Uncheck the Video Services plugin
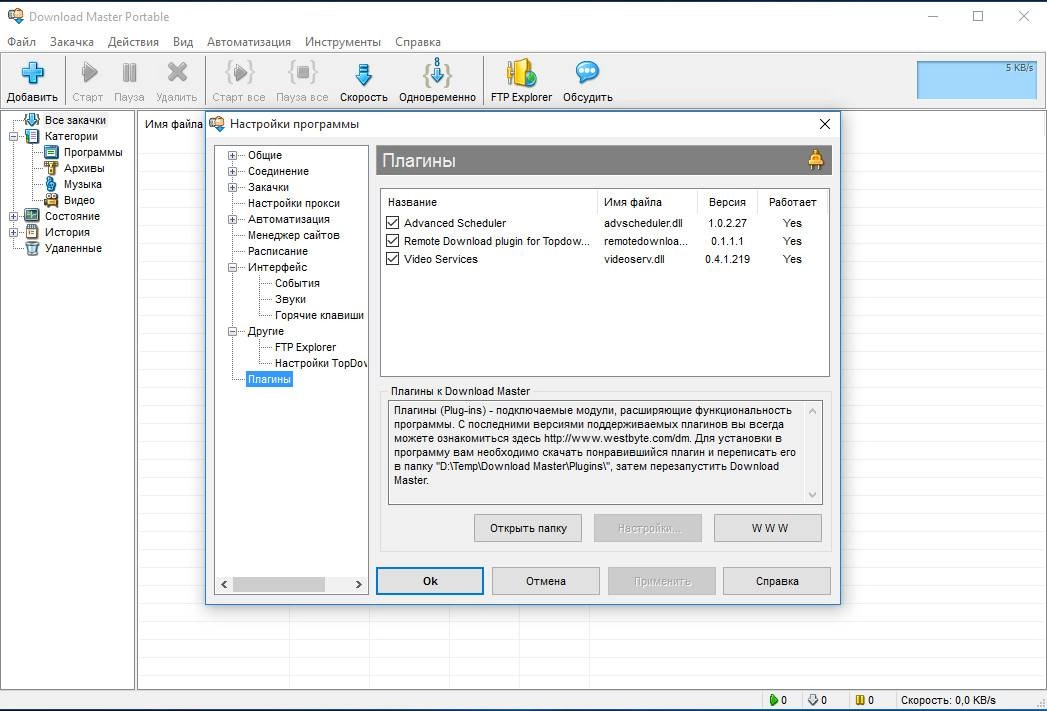This screenshot has width=1047, height=711. [393, 259]
